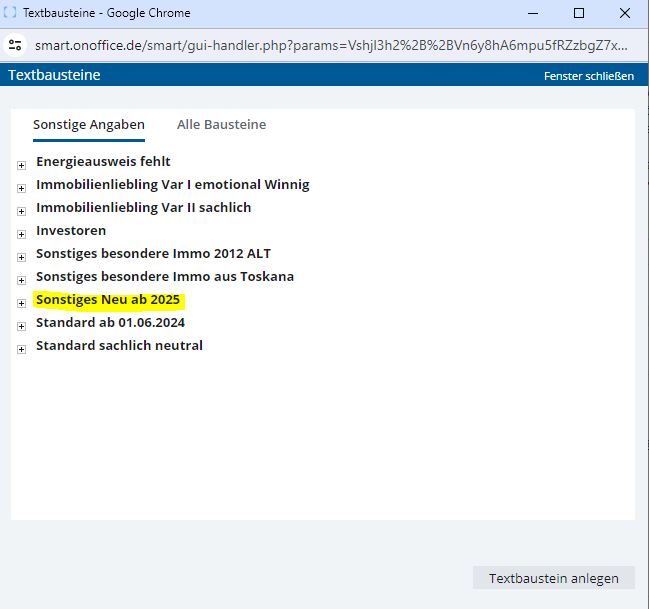Switch to the Alle Bausteine tab
The image size is (649, 609).
click(x=221, y=125)
